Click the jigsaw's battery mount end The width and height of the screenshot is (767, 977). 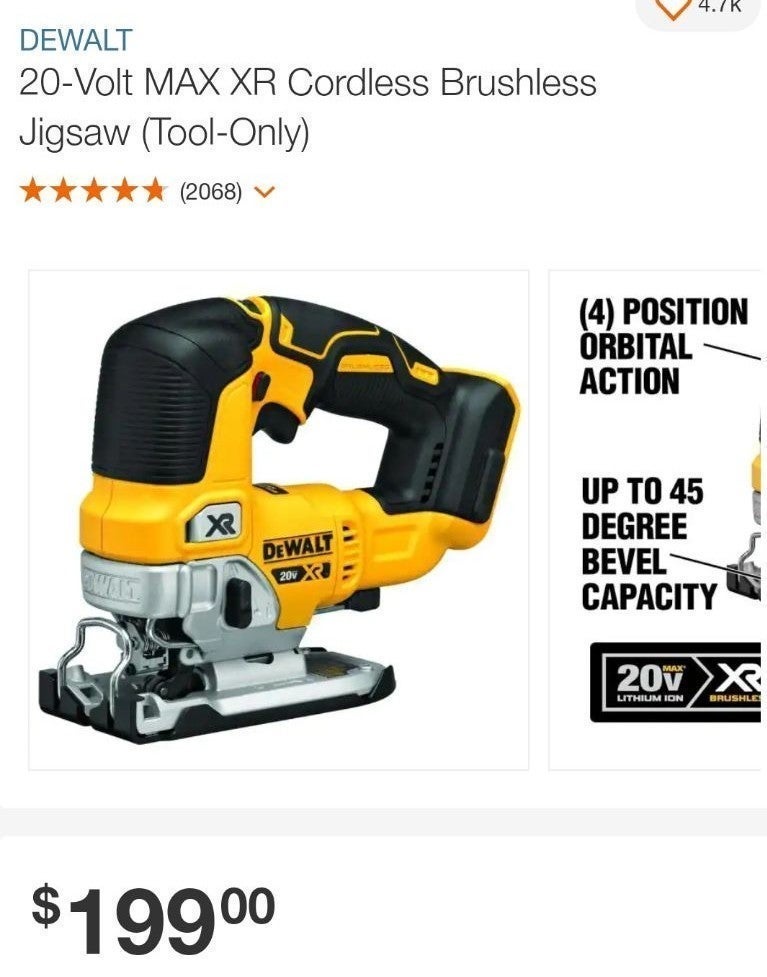coord(474,449)
